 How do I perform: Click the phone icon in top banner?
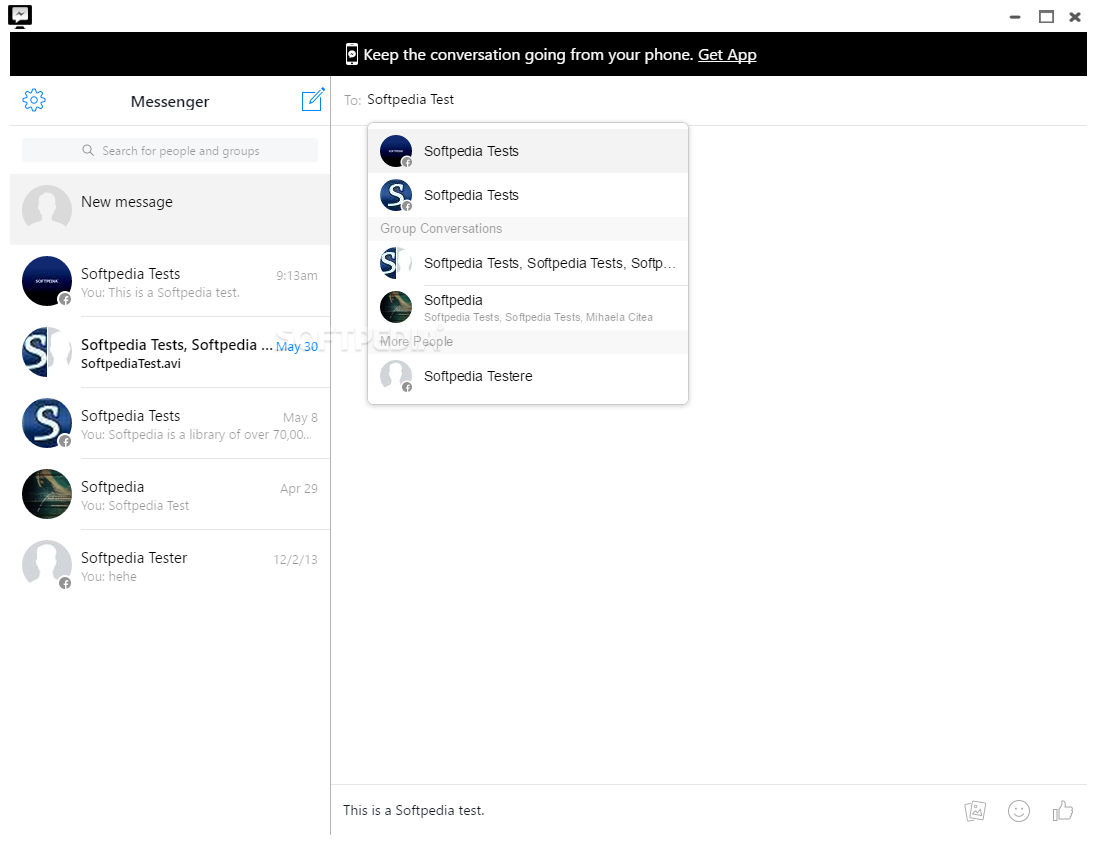click(352, 54)
